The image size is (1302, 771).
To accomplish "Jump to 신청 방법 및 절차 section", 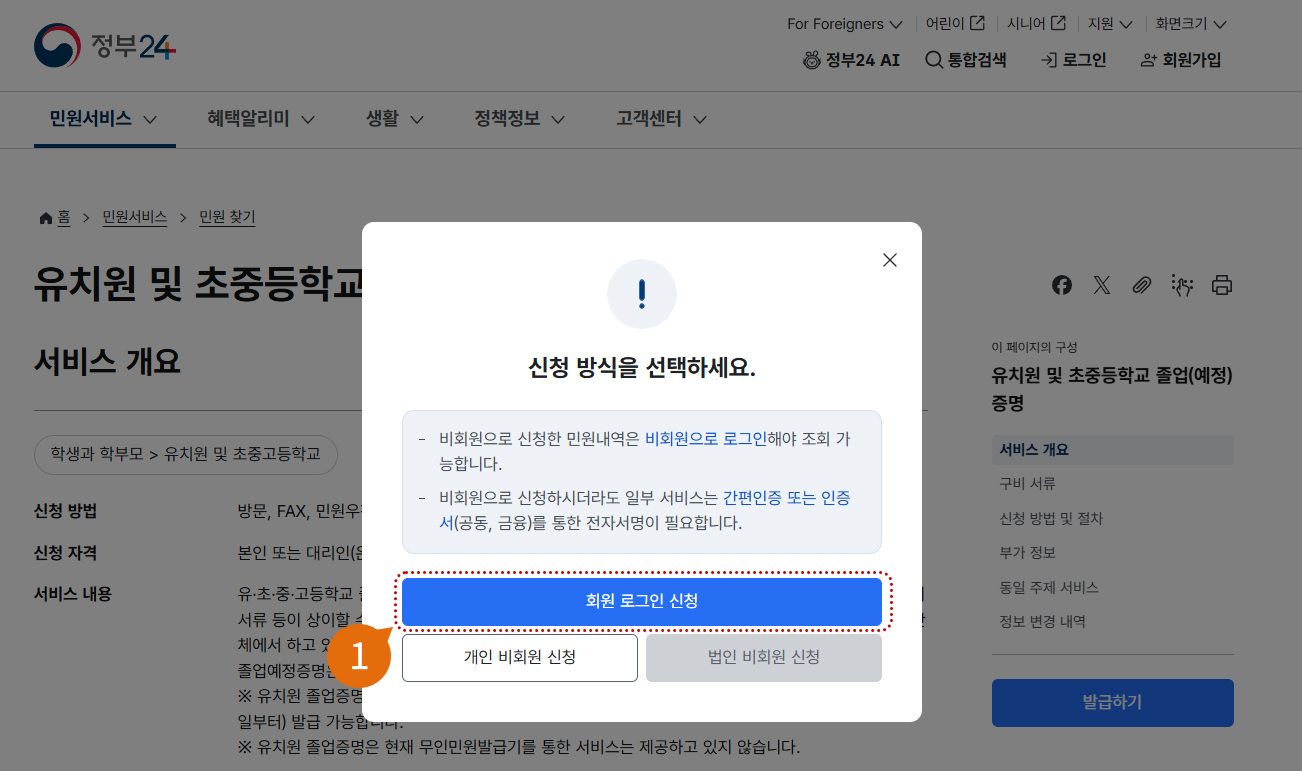I will [1051, 519].
